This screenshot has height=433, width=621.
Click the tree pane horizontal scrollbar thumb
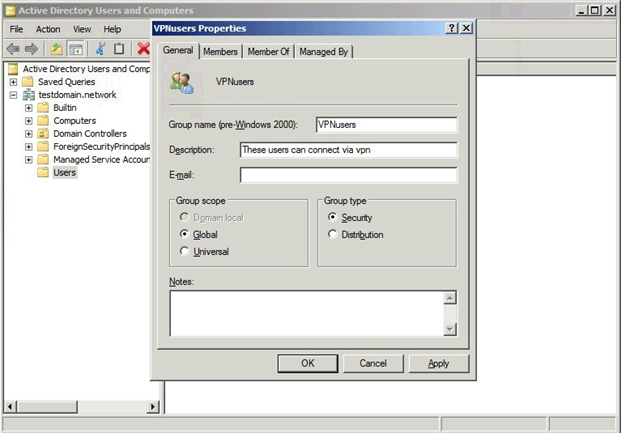coord(47,406)
